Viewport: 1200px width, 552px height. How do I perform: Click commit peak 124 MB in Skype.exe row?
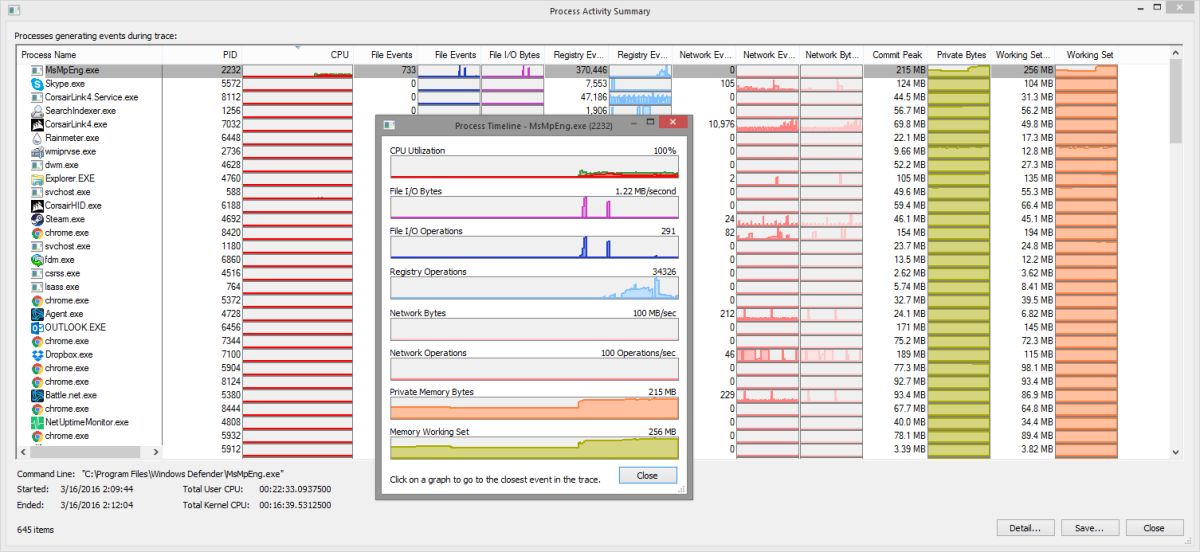tap(909, 84)
